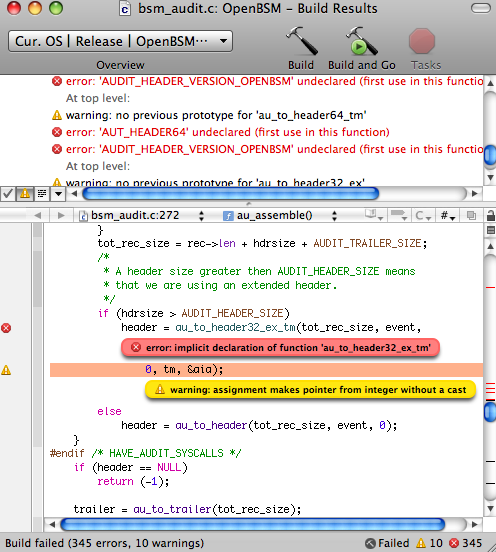Click the Build hammer icon

click(x=301, y=41)
